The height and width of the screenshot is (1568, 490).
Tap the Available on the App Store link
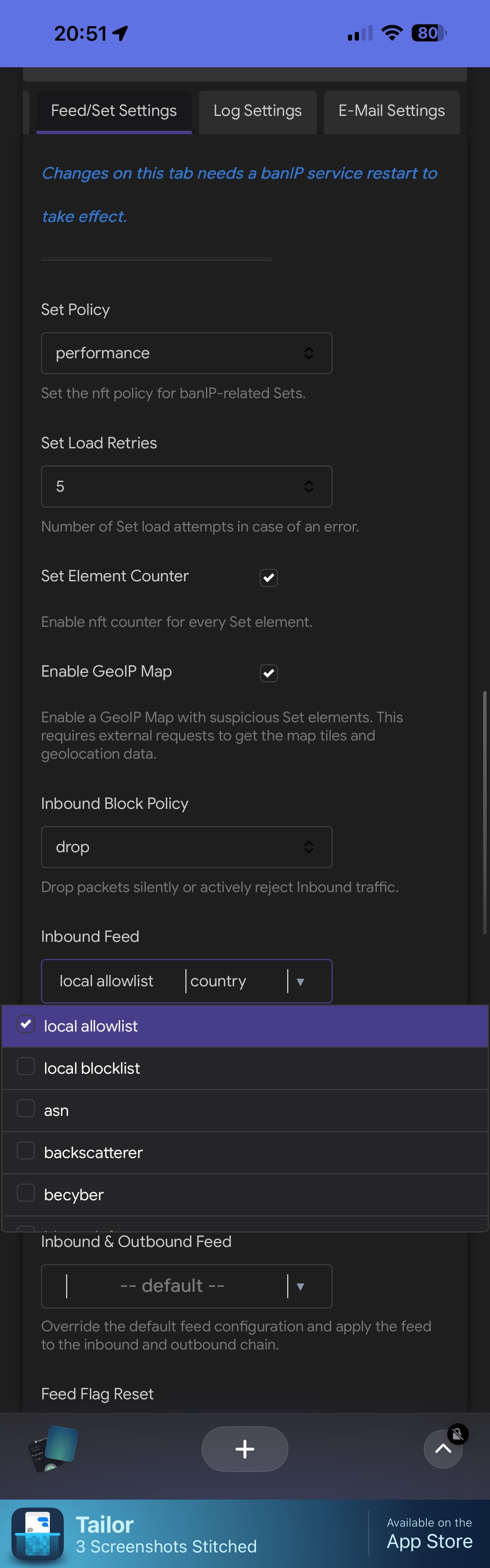pos(429,1533)
